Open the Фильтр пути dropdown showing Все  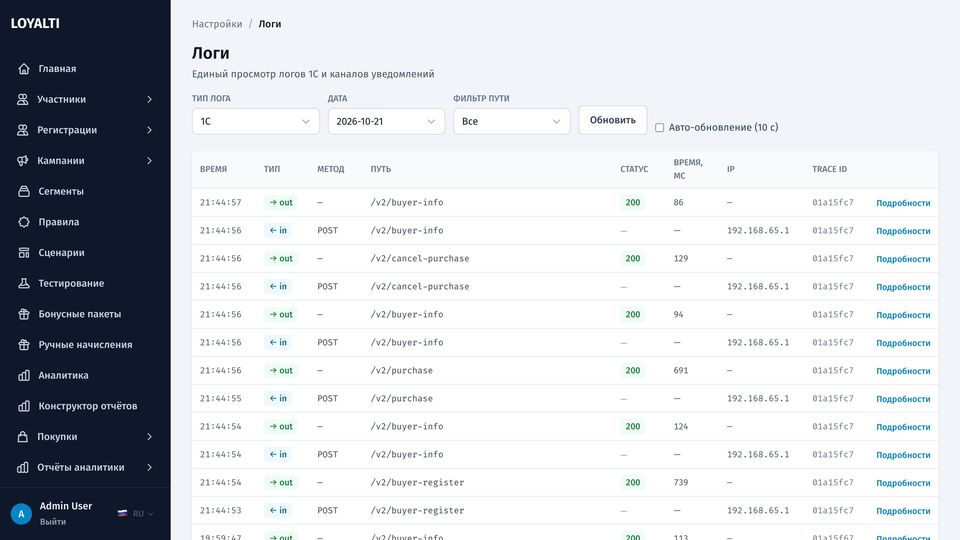512,121
